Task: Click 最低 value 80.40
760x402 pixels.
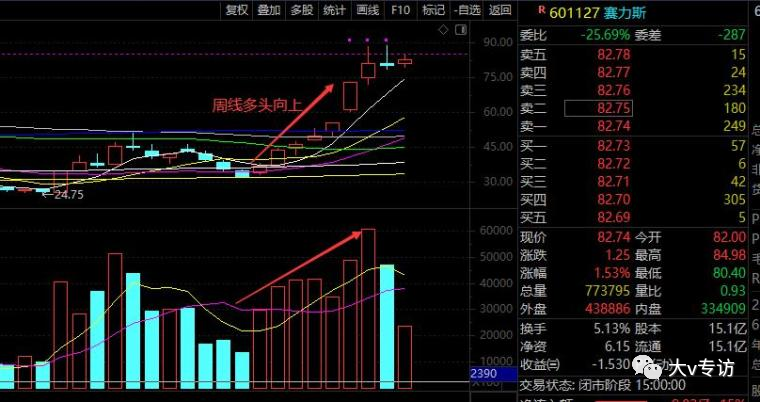Action: click(x=729, y=273)
